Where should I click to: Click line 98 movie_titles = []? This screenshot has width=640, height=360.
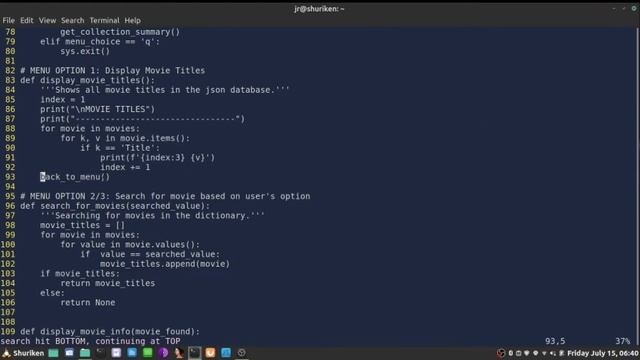click(82, 225)
